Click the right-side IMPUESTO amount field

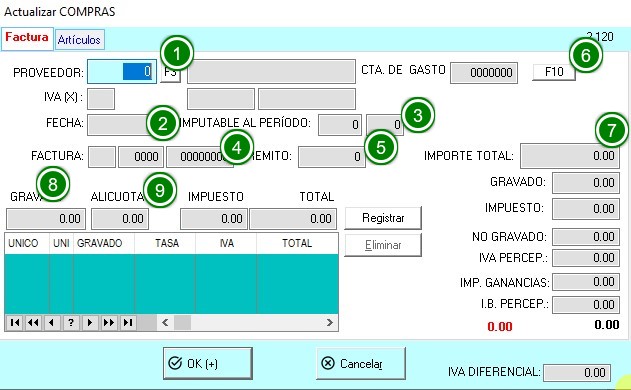pyautogui.click(x=586, y=209)
